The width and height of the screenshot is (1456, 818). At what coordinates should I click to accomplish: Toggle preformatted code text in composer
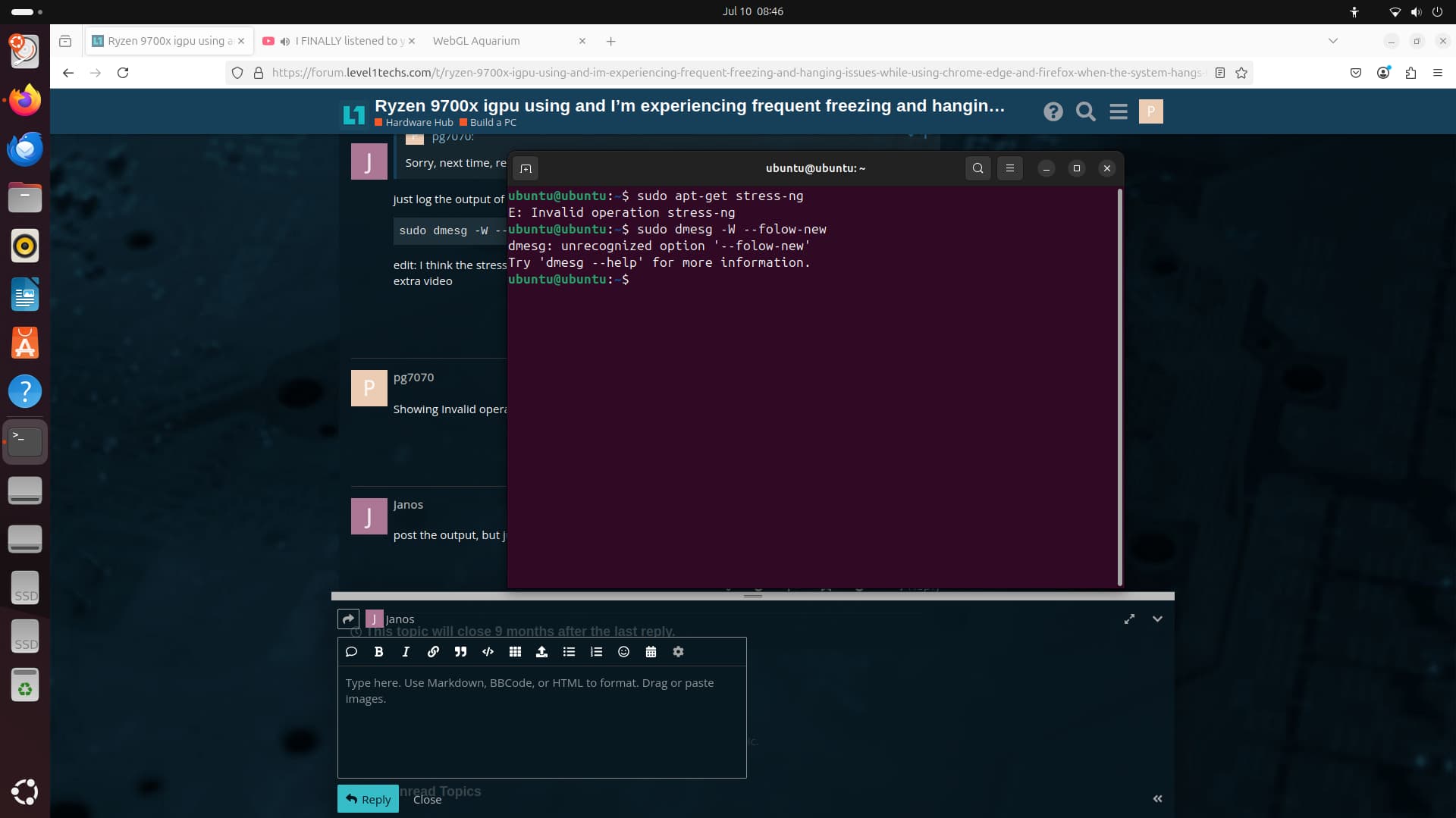[488, 652]
